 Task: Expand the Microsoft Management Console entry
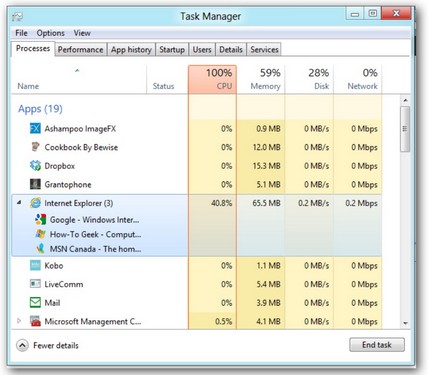(x=19, y=321)
